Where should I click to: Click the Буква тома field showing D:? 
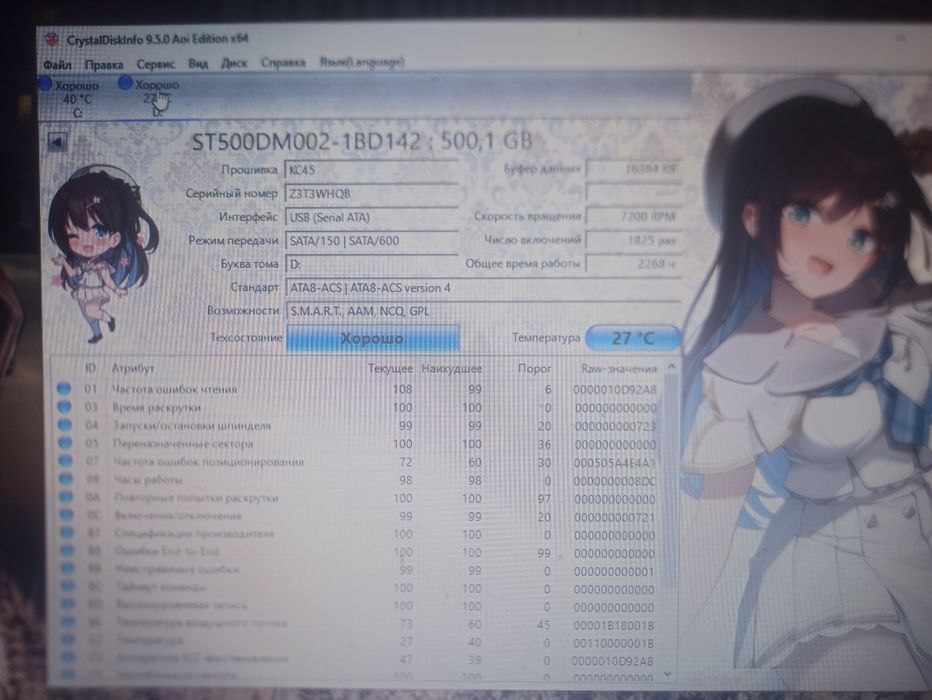(371, 264)
